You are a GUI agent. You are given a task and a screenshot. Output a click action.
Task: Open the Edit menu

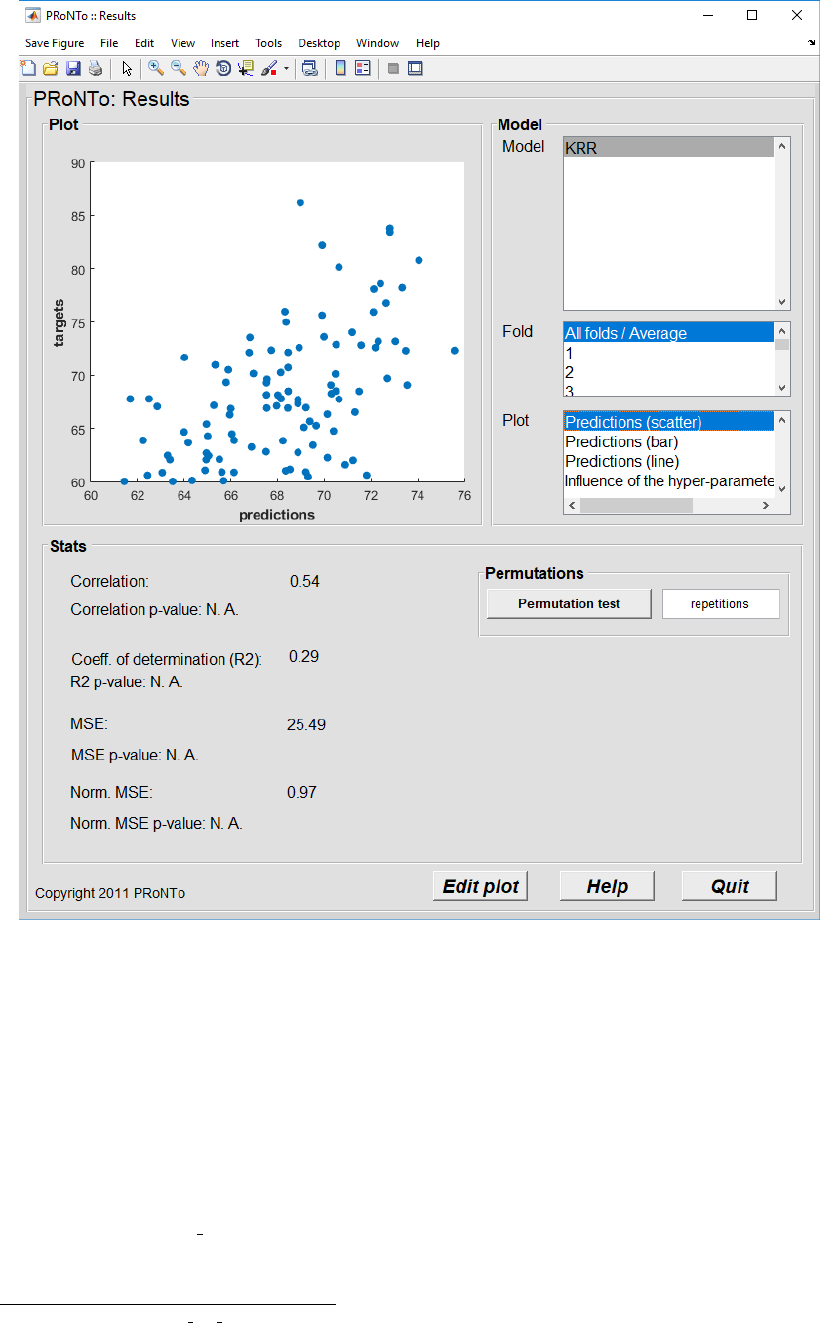[x=145, y=43]
